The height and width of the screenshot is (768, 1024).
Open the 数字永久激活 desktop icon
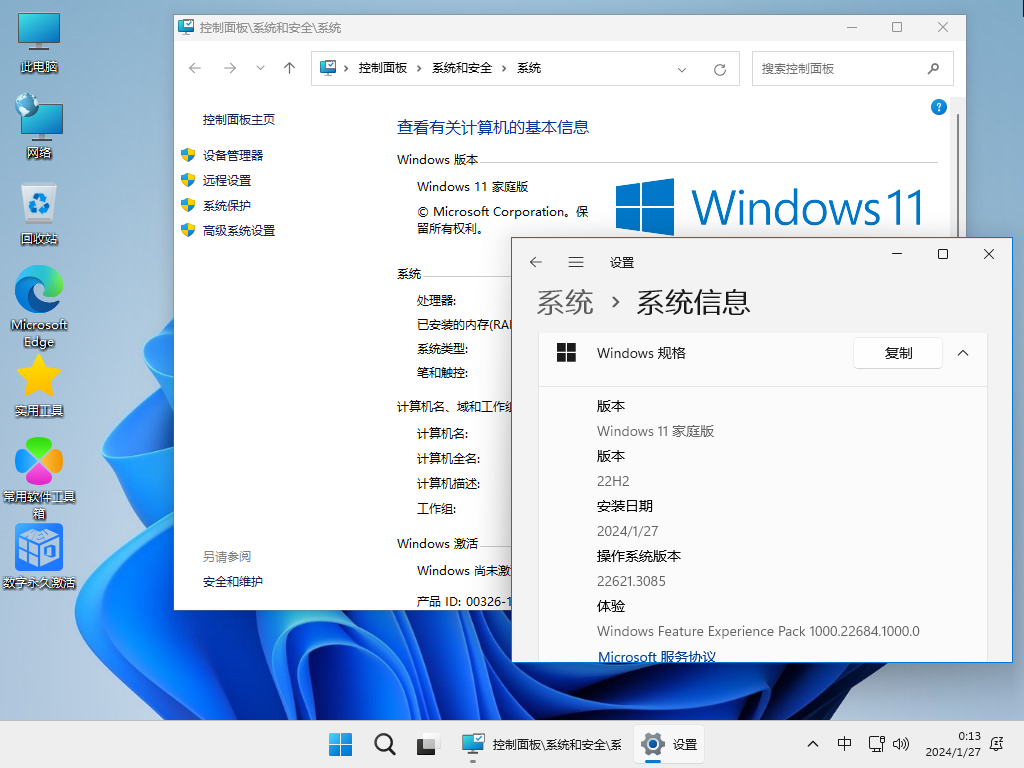[39, 555]
